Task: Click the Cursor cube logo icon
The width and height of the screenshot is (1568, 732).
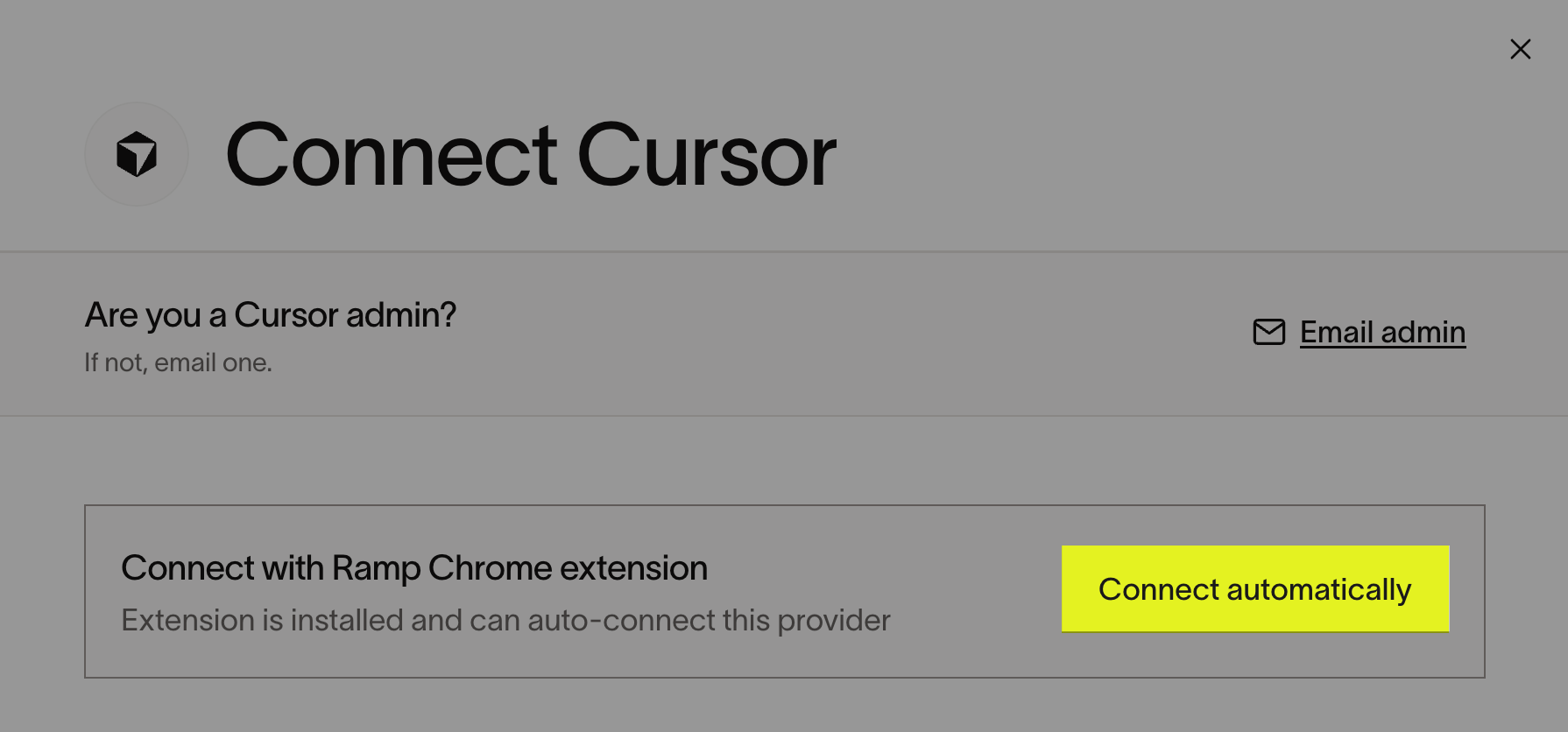Action: click(137, 154)
